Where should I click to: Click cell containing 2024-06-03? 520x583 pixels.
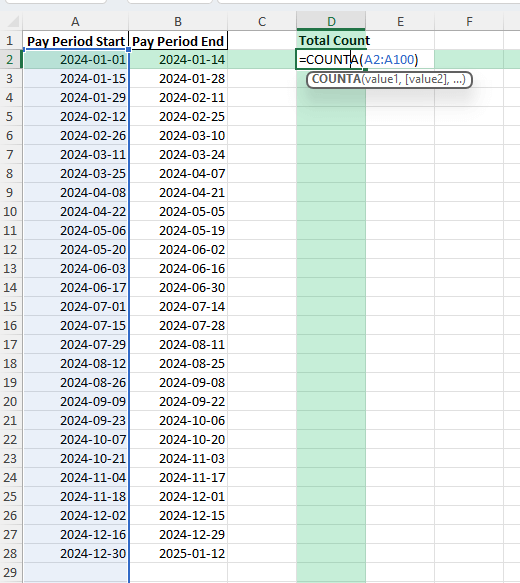[x=75, y=268]
